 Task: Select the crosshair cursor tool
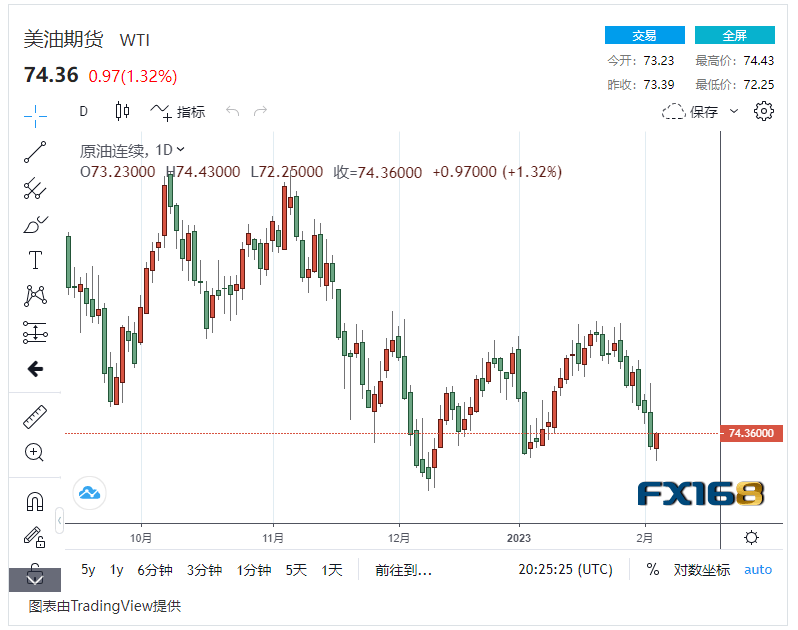[35, 113]
